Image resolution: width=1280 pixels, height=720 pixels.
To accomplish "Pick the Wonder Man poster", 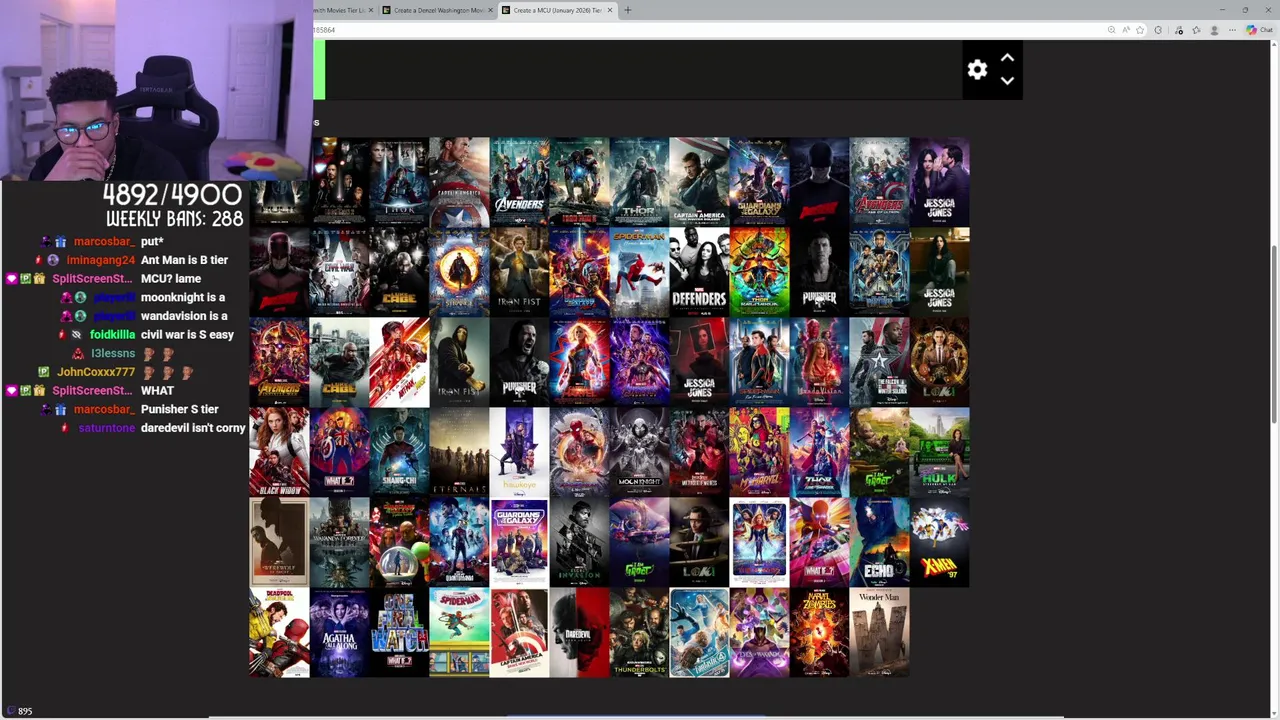I will click(x=879, y=632).
